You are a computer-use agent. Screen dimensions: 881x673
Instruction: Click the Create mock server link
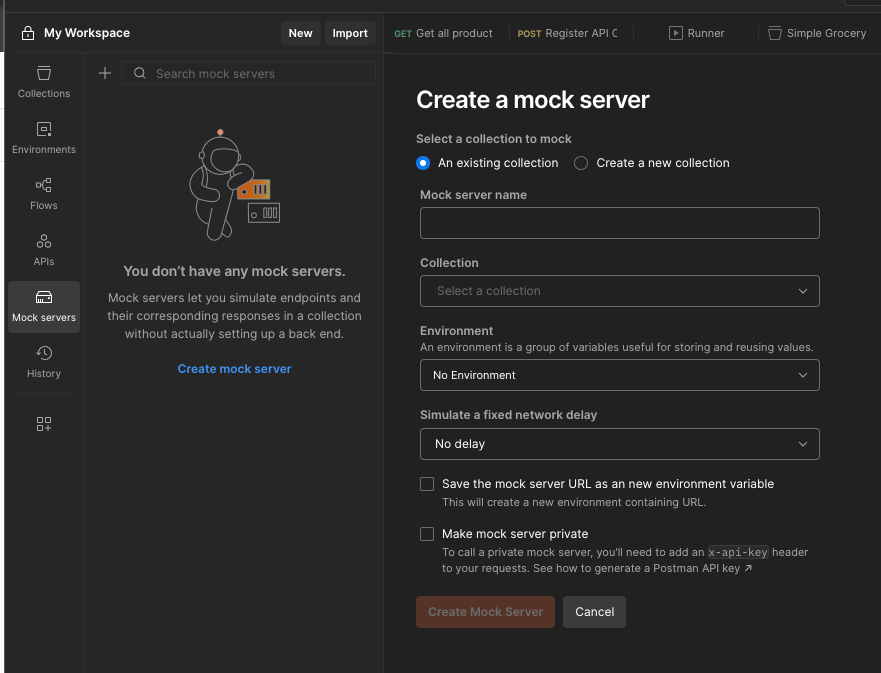(234, 369)
